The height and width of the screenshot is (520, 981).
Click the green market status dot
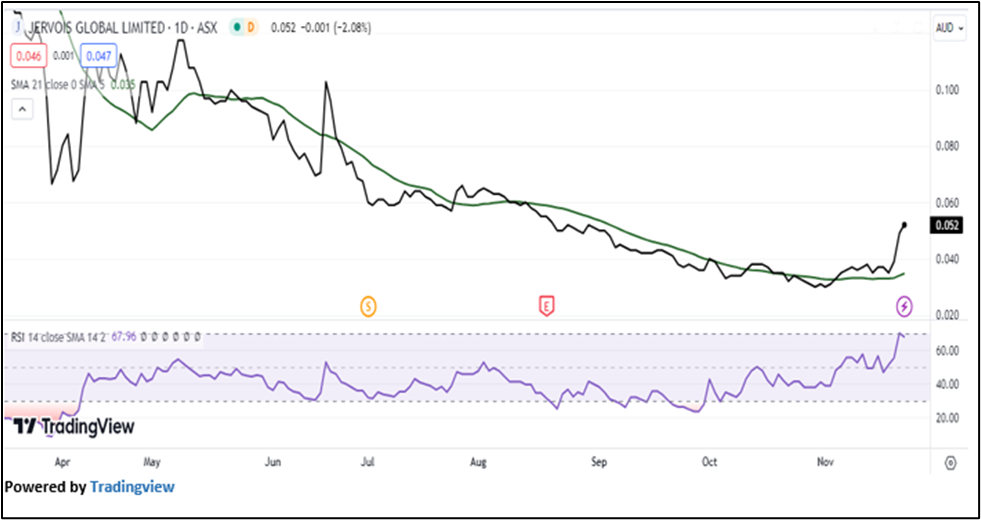click(238, 28)
